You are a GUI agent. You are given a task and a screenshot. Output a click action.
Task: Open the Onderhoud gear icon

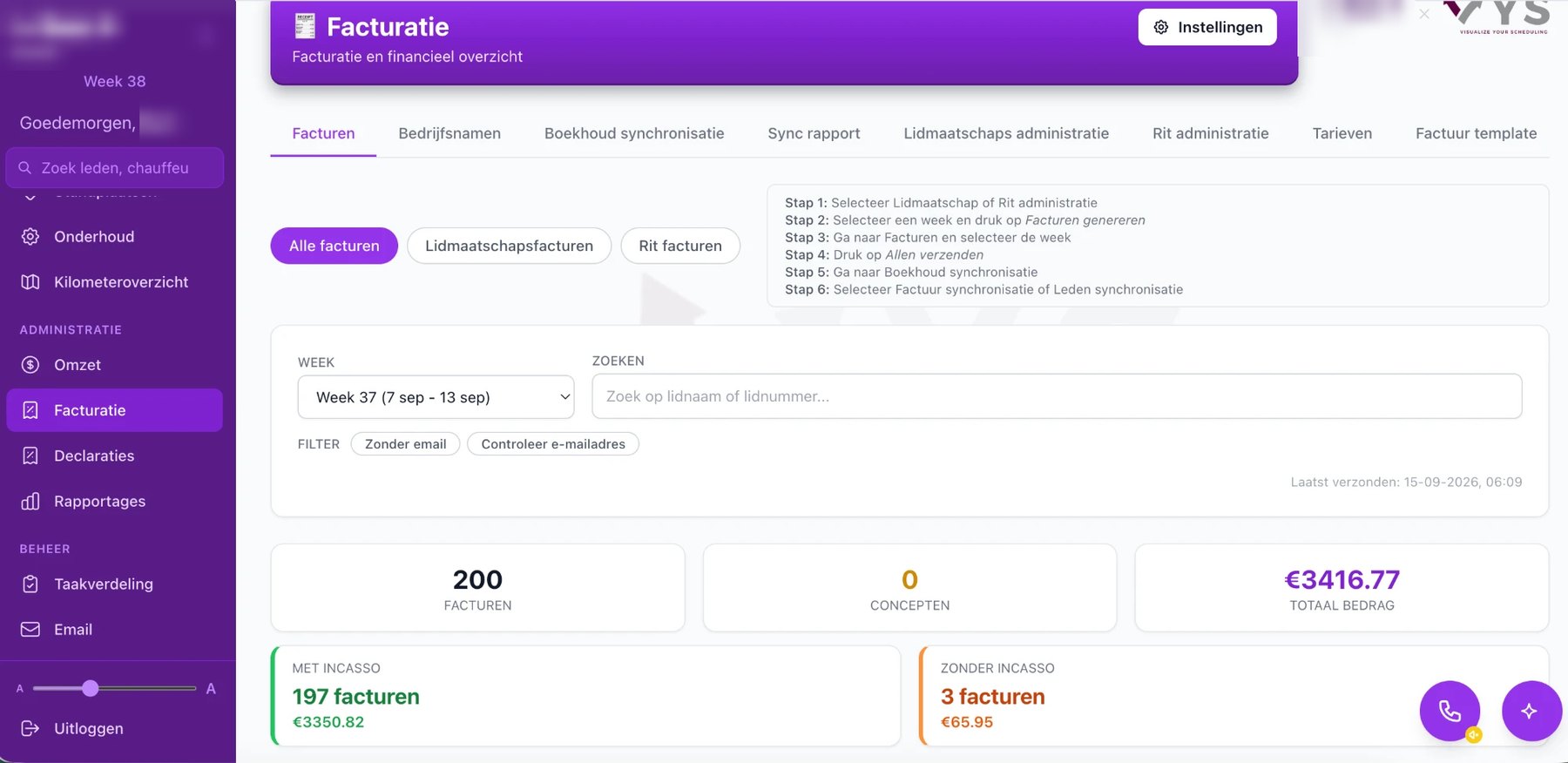click(30, 237)
